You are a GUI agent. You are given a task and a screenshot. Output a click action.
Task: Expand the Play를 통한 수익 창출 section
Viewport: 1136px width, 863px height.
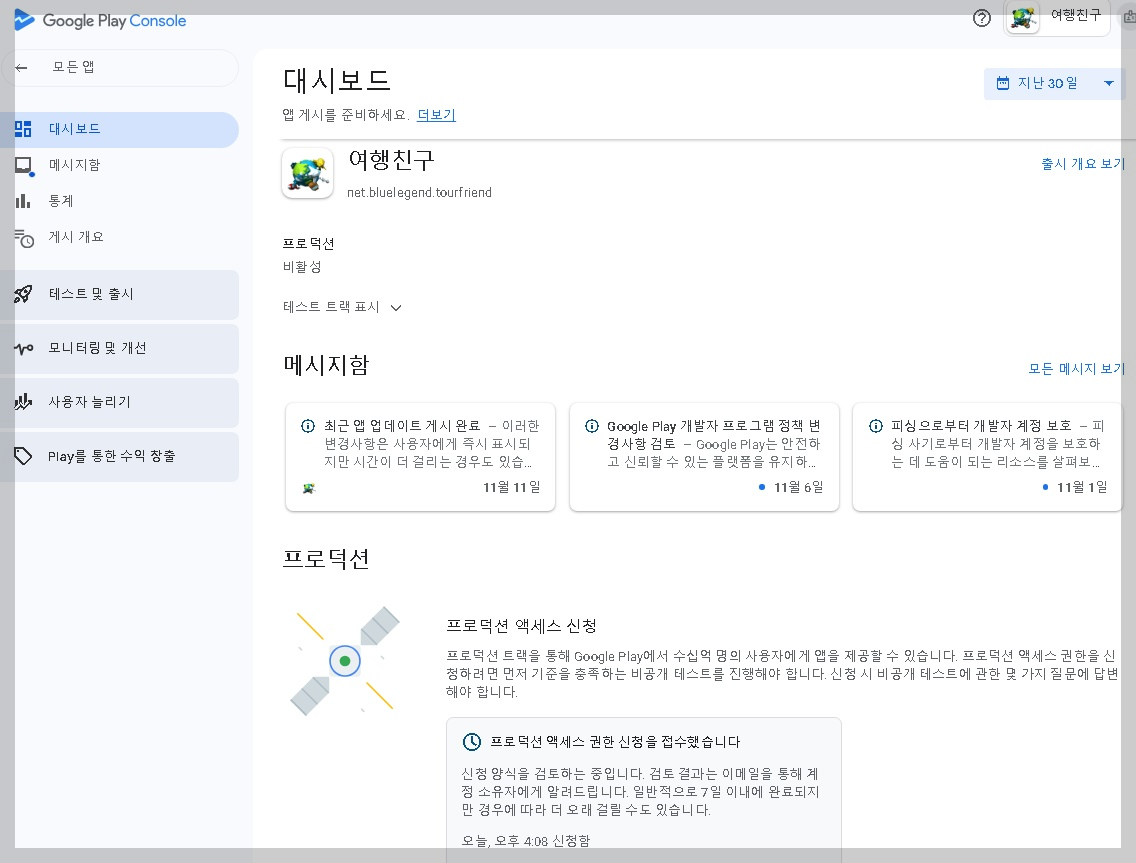(x=120, y=456)
